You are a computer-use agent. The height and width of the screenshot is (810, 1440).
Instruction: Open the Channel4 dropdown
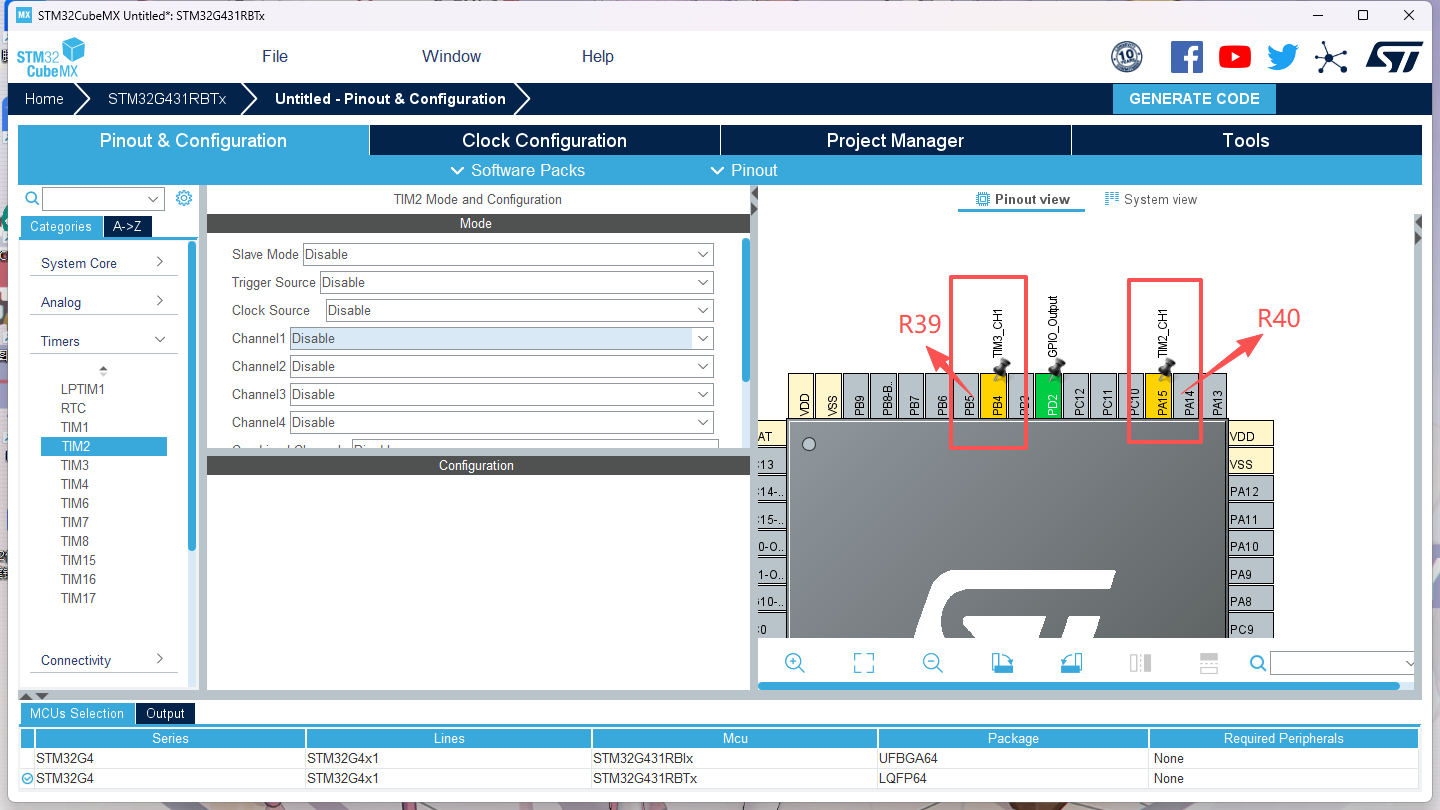pos(501,422)
